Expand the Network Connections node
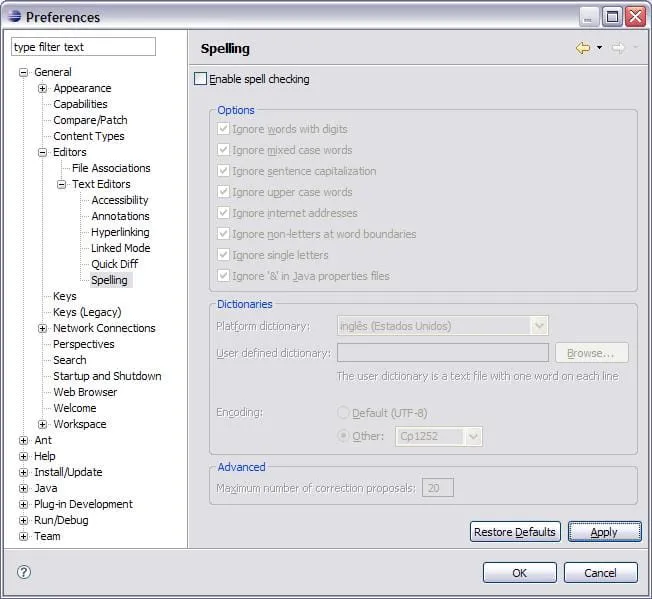The image size is (652, 599). click(42, 328)
